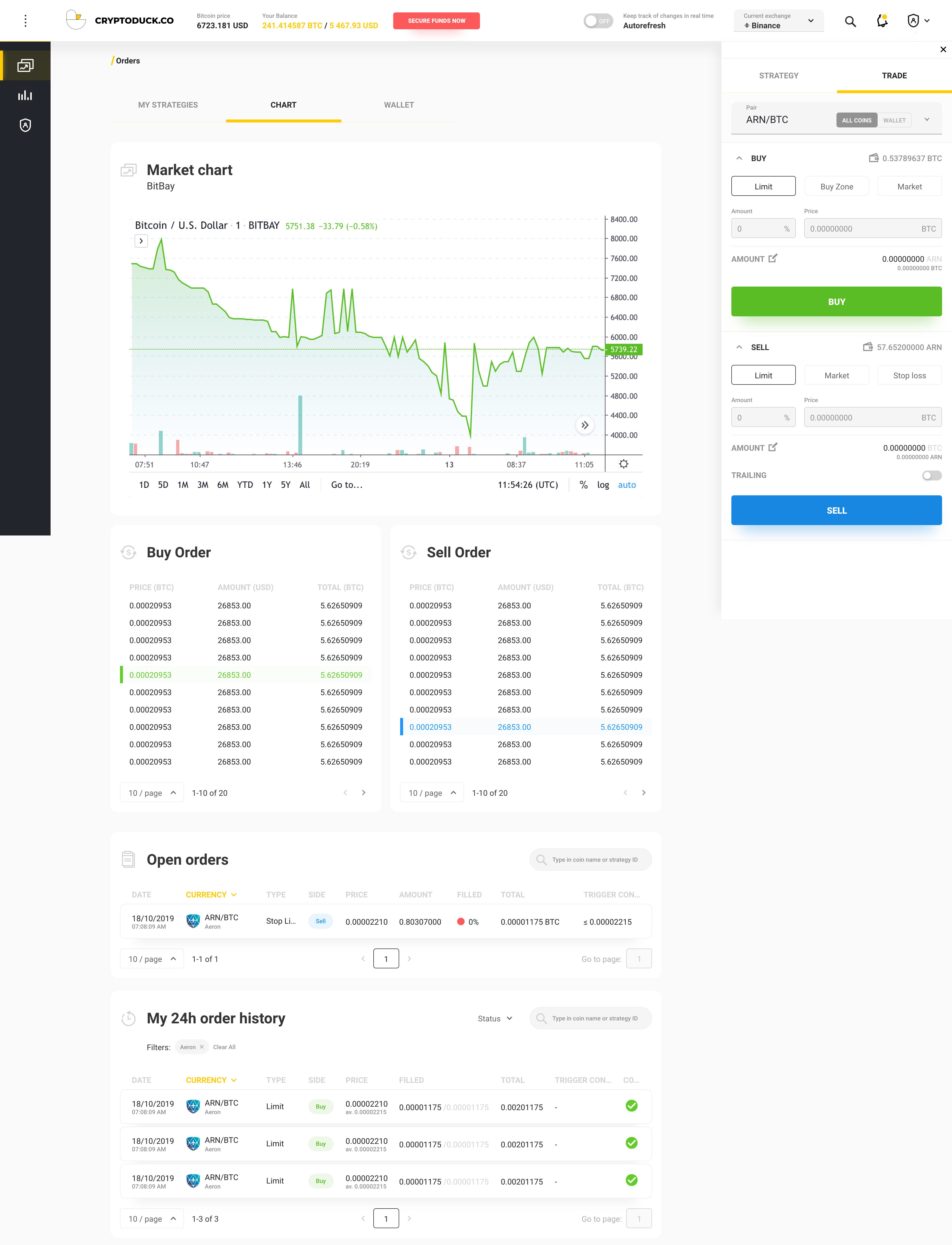Select the shield profile sidebar icon
Screen dimensions: 952x1245
point(26,125)
